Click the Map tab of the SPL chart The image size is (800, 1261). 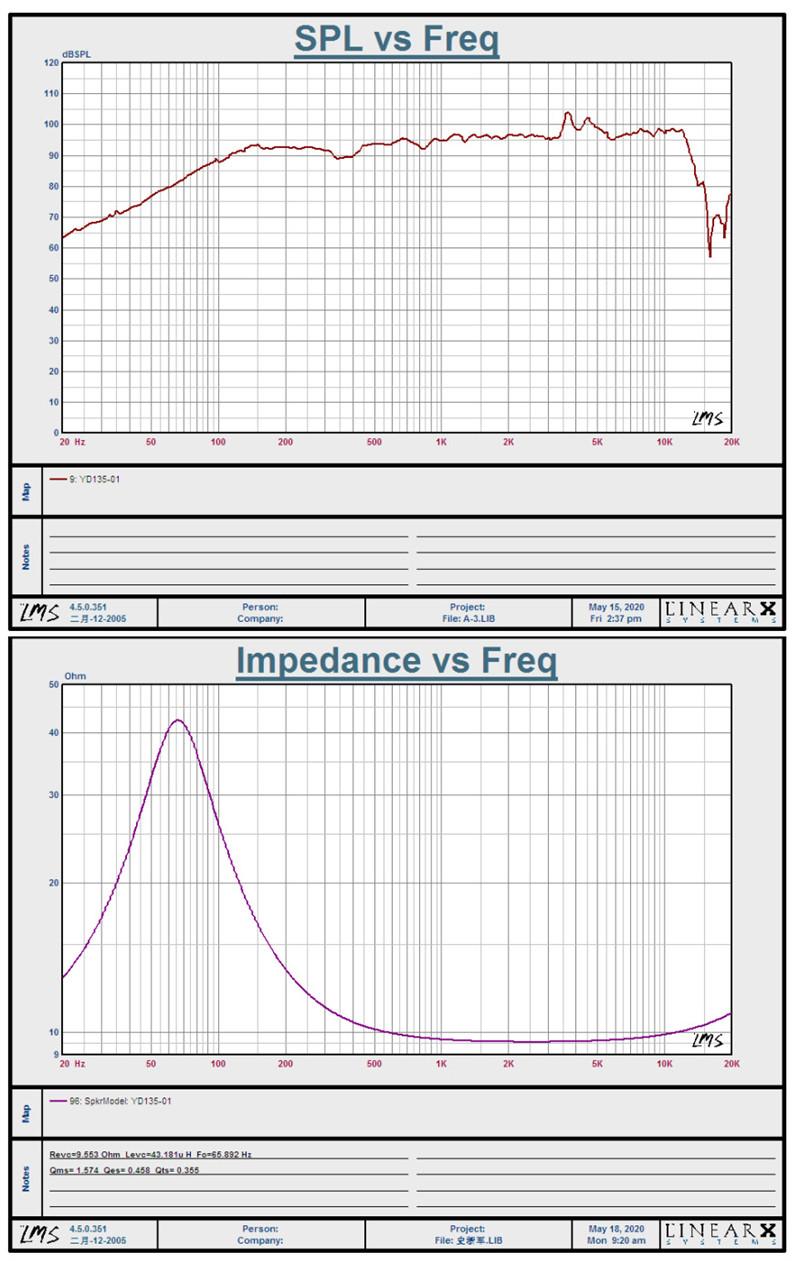point(27,491)
